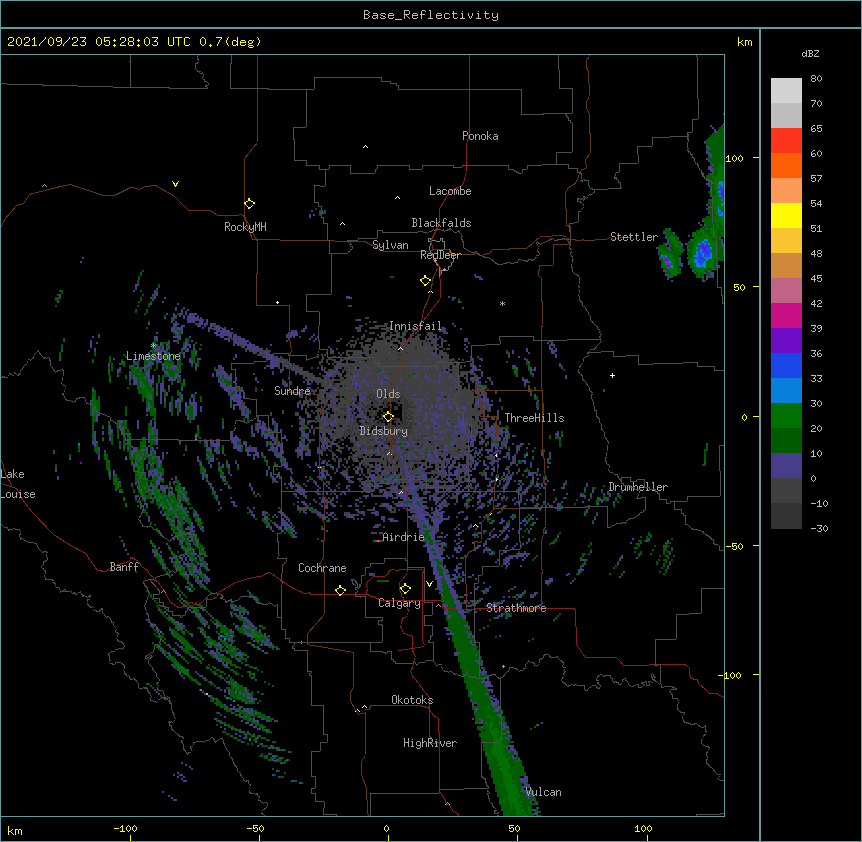Viewport: 862px width, 842px height.
Task: Click the white asterisk marker east of RedDeer
Action: click(x=502, y=303)
